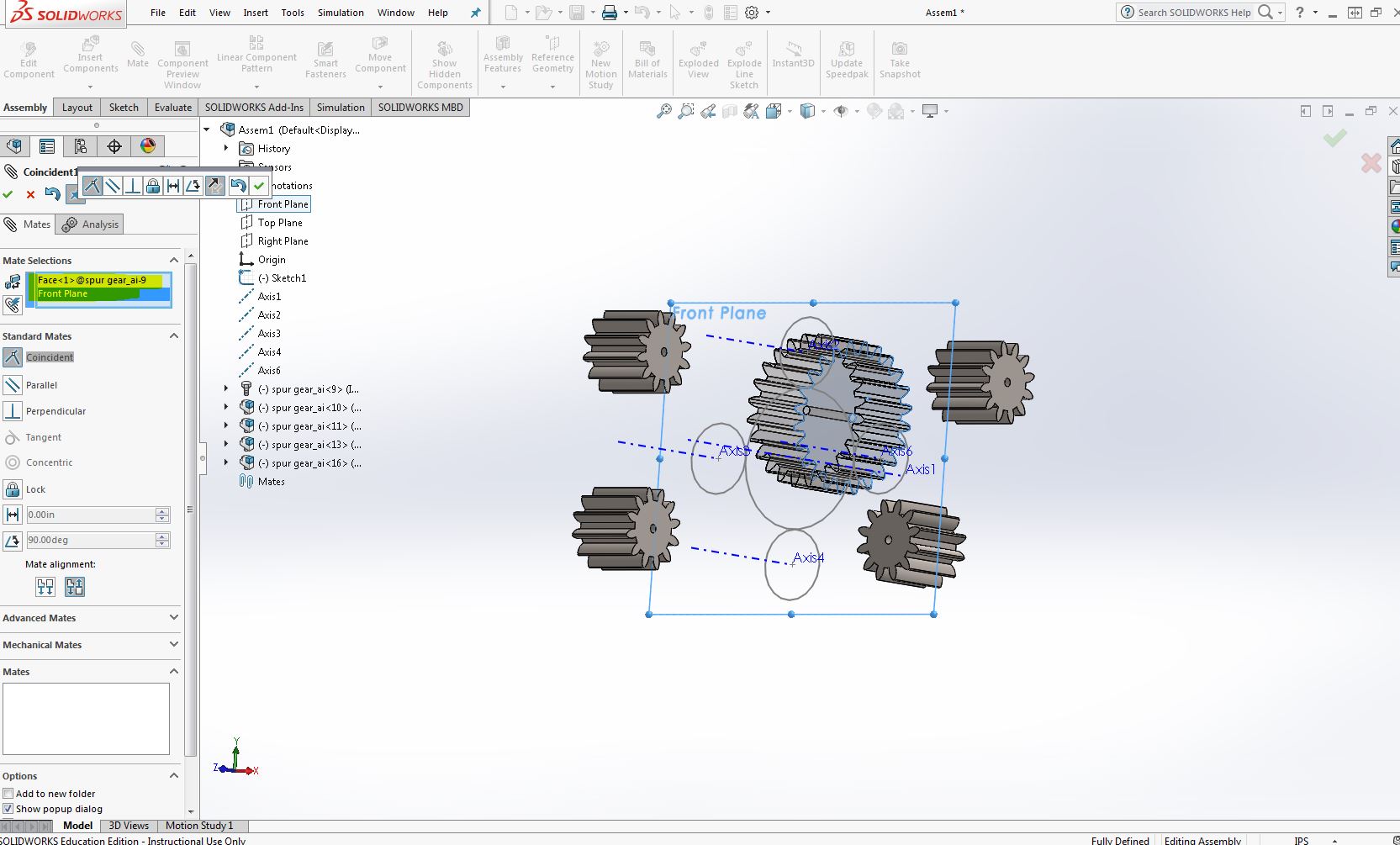1400x845 pixels.
Task: Collapse the Assem1 root node
Action: point(207,130)
